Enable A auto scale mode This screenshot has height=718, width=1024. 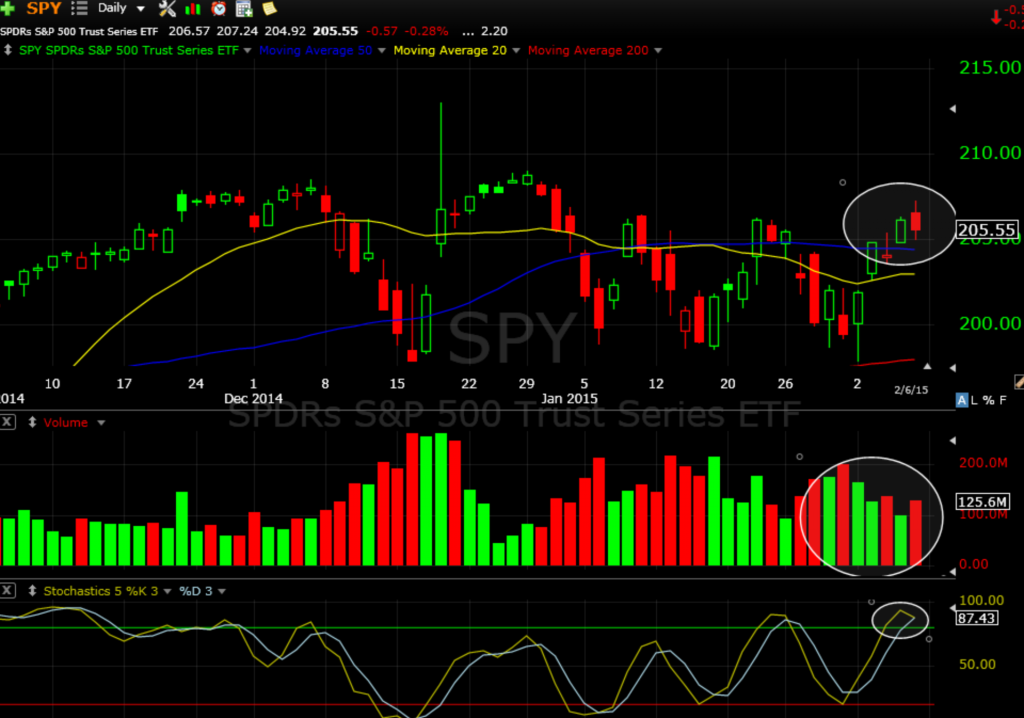point(961,400)
